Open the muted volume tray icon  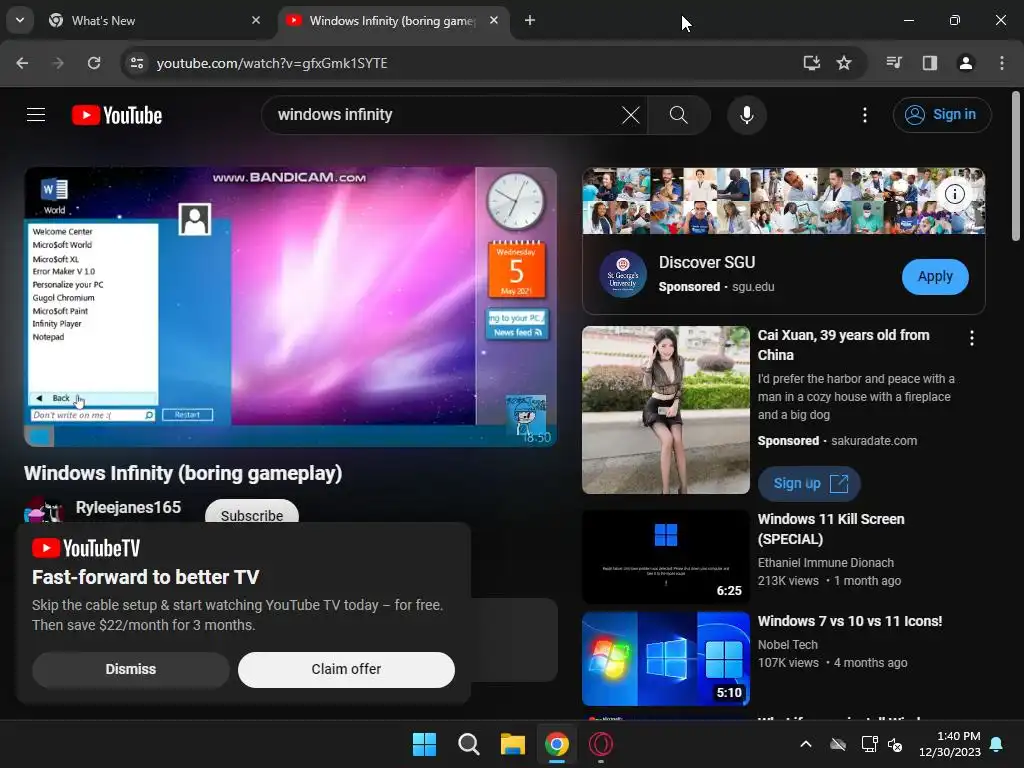895,744
